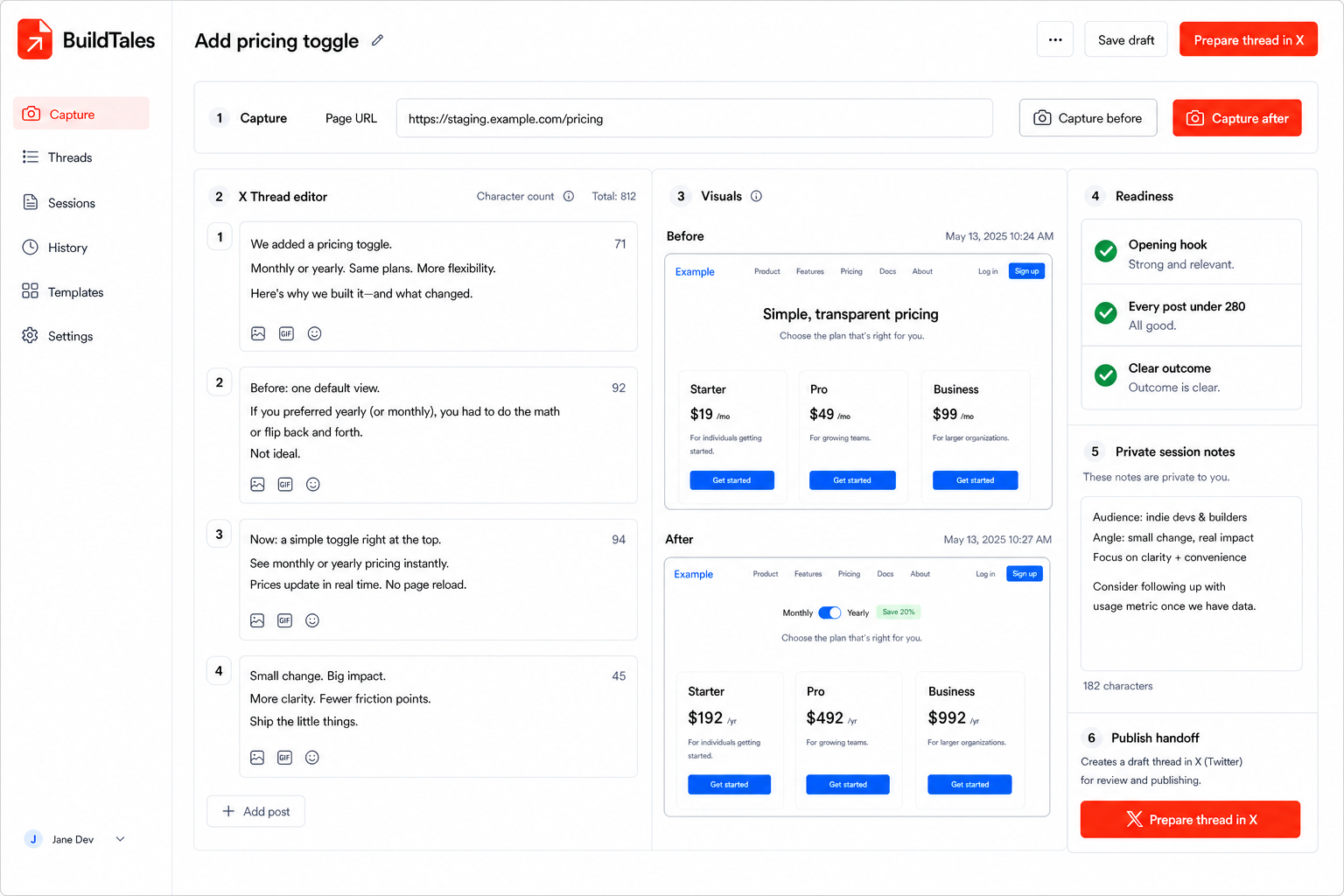This screenshot has height=896, width=1344.
Task: Edit the title with pencil icon
Action: [x=377, y=40]
